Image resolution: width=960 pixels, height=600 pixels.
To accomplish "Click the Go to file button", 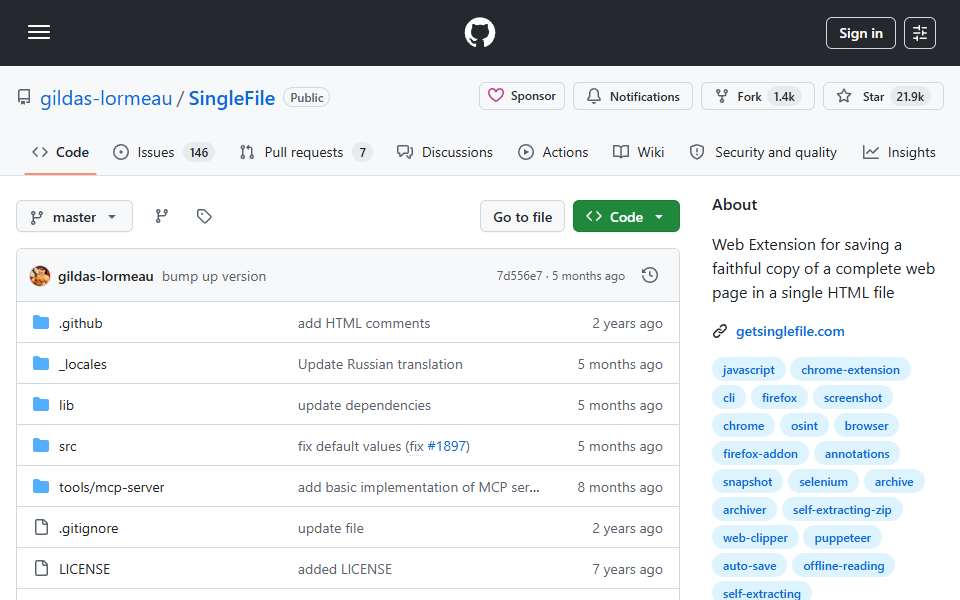I will coord(522,217).
